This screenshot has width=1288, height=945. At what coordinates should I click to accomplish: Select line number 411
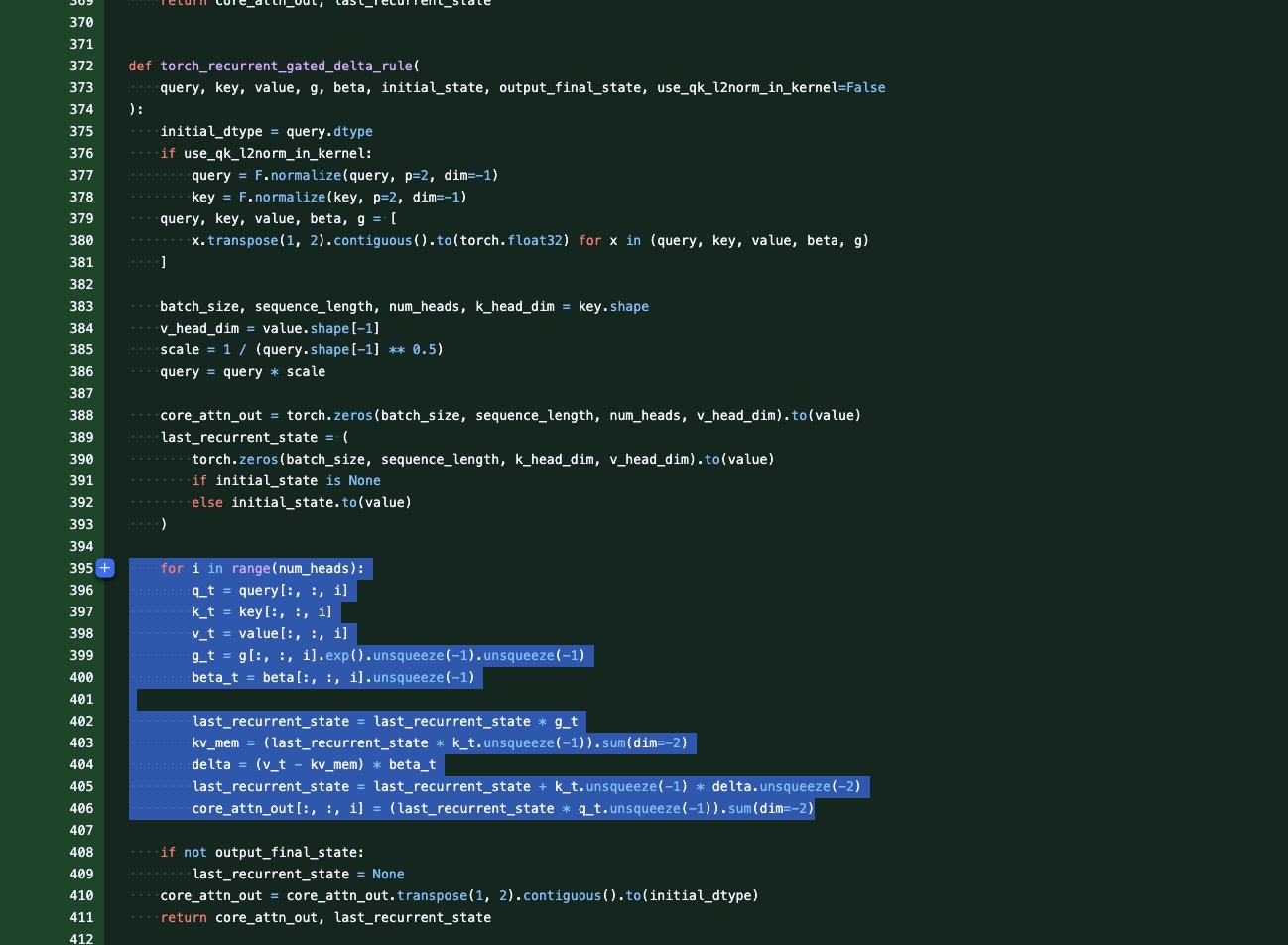pos(81,917)
